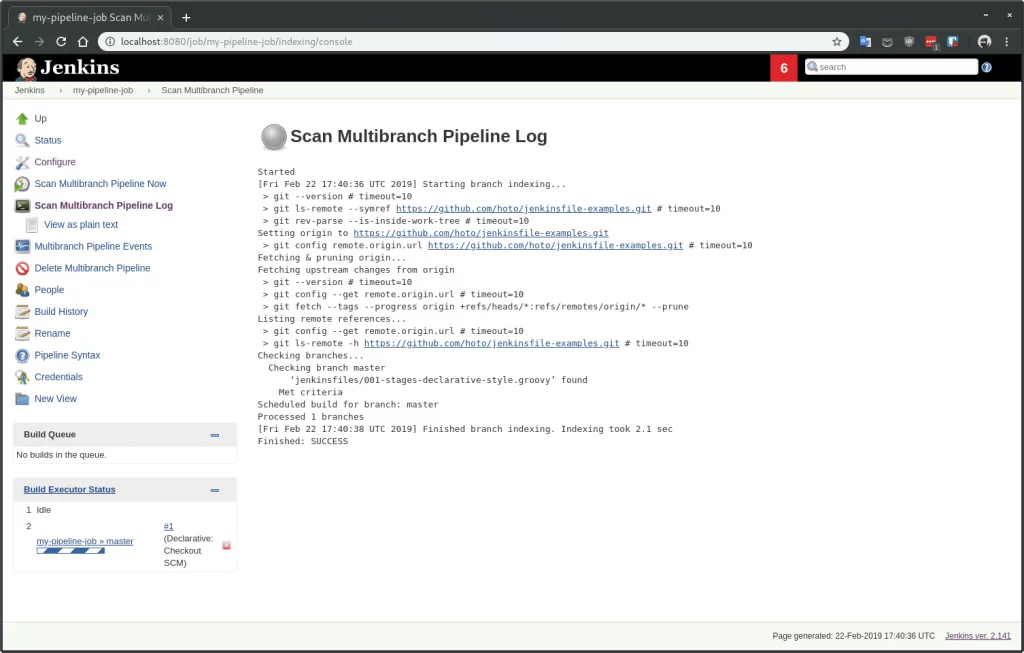Image resolution: width=1024 pixels, height=653 pixels.
Task: Open browser profile avatar icon
Action: point(984,42)
